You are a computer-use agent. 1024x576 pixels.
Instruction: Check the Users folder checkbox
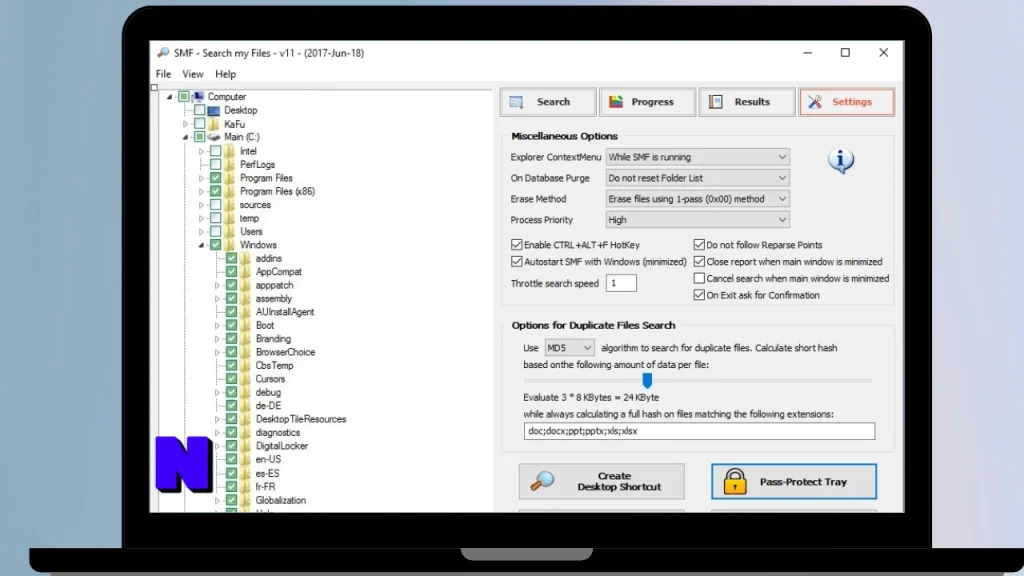pos(216,231)
